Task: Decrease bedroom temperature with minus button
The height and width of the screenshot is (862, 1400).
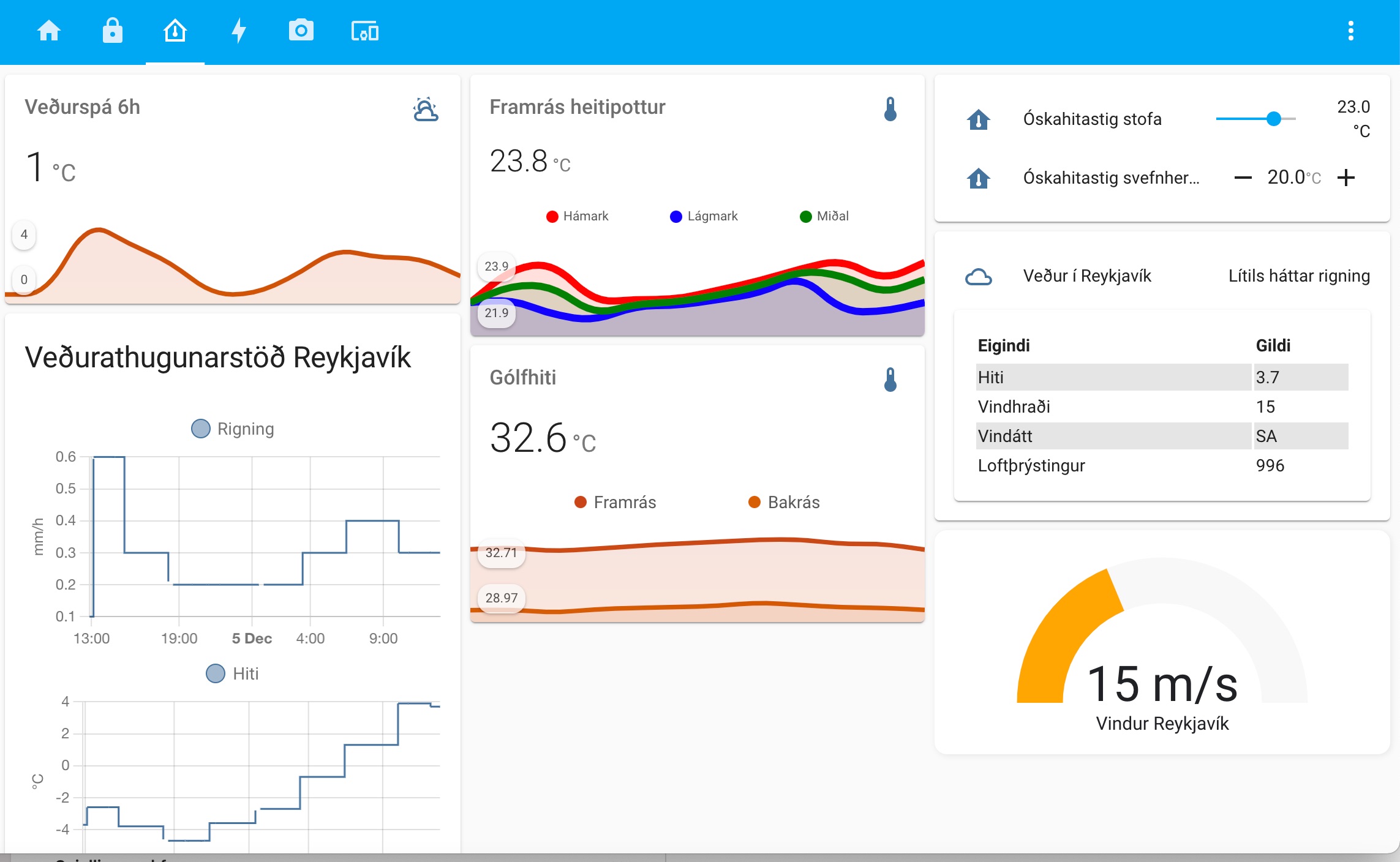Action: (1243, 178)
